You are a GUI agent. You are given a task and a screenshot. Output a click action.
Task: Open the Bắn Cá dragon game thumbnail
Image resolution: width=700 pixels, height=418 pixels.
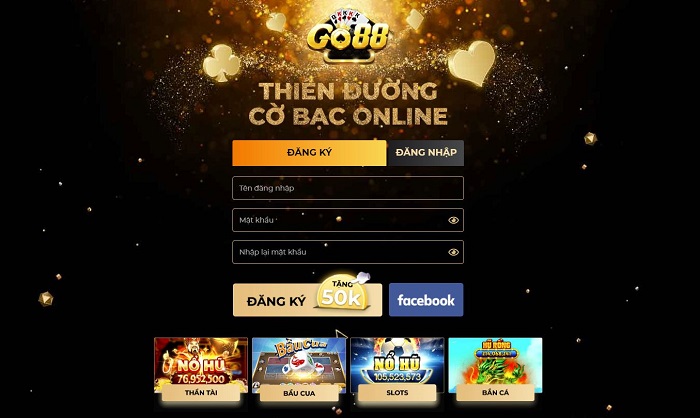pyautogui.click(x=495, y=365)
